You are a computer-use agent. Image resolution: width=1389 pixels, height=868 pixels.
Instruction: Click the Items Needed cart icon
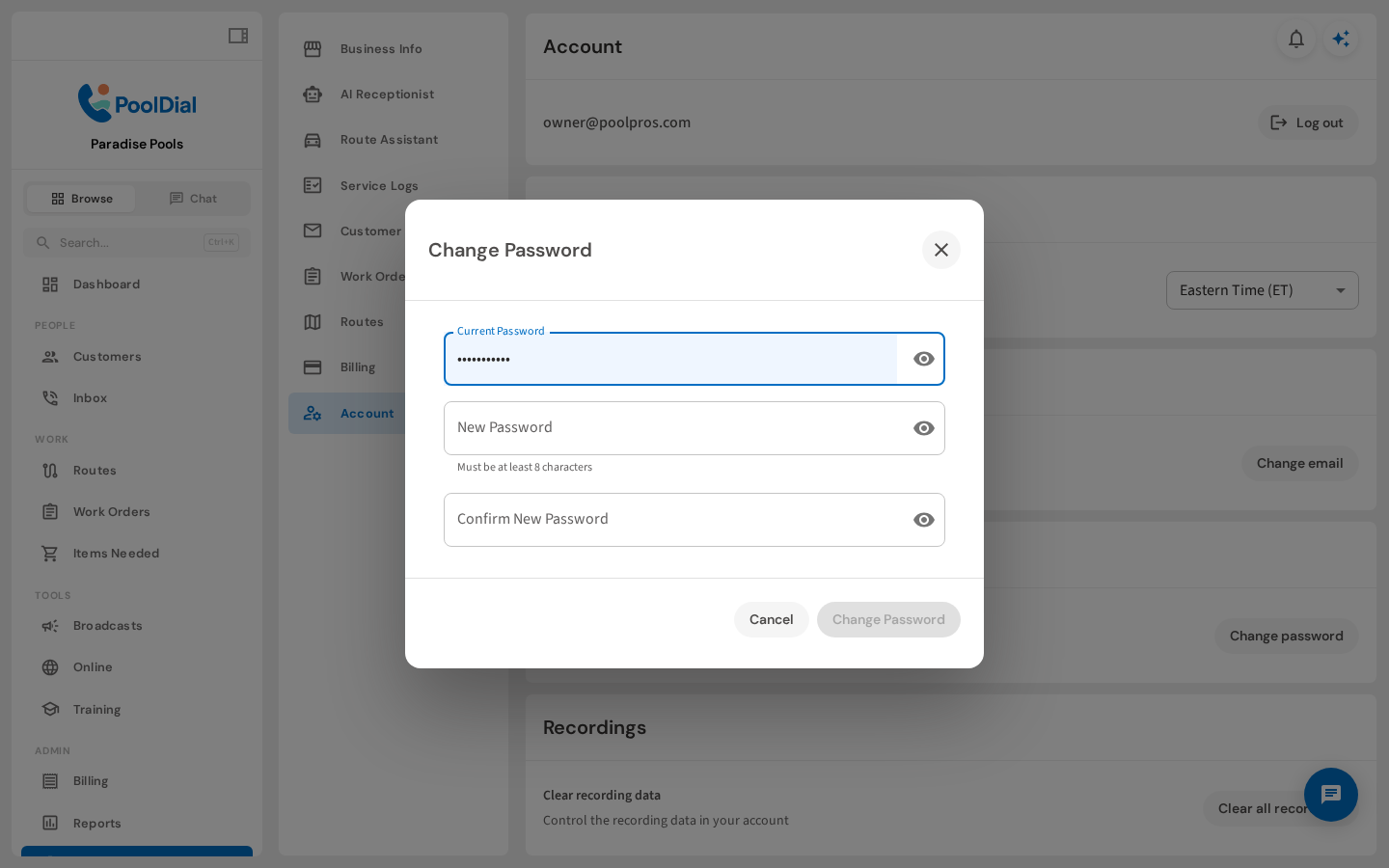[x=50, y=554]
